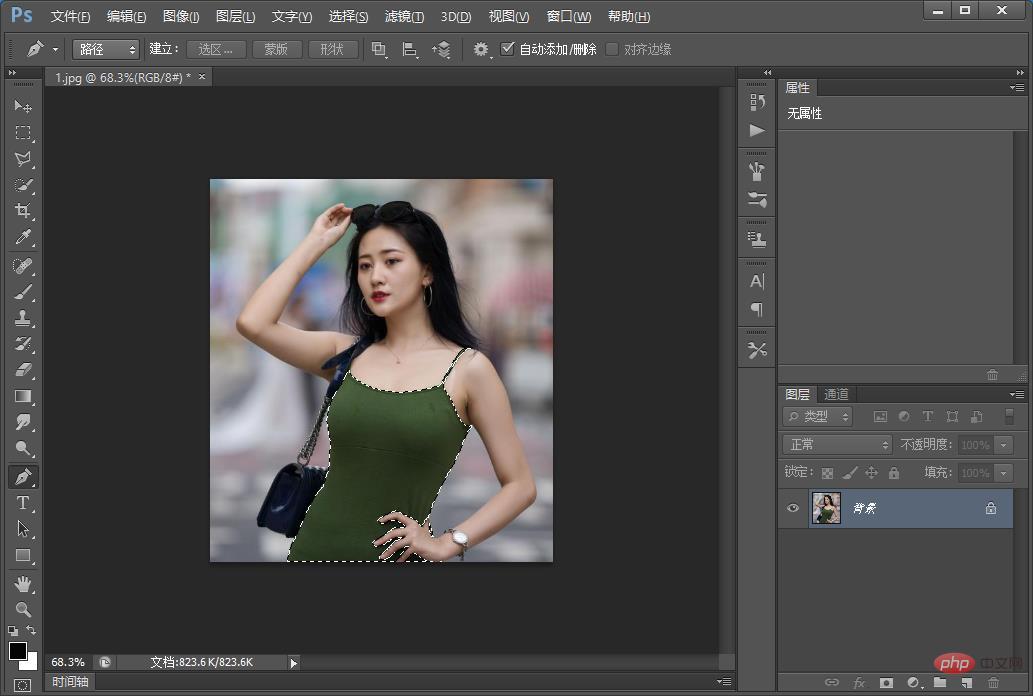This screenshot has width=1033, height=696.
Task: Open the 路径 mode dropdown
Action: (x=105, y=49)
